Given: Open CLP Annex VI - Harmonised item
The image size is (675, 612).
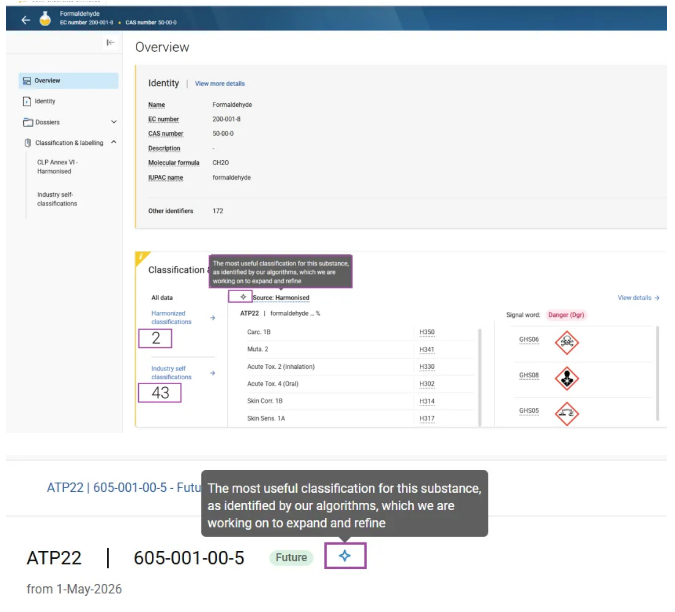Looking at the screenshot, I should click(56, 166).
